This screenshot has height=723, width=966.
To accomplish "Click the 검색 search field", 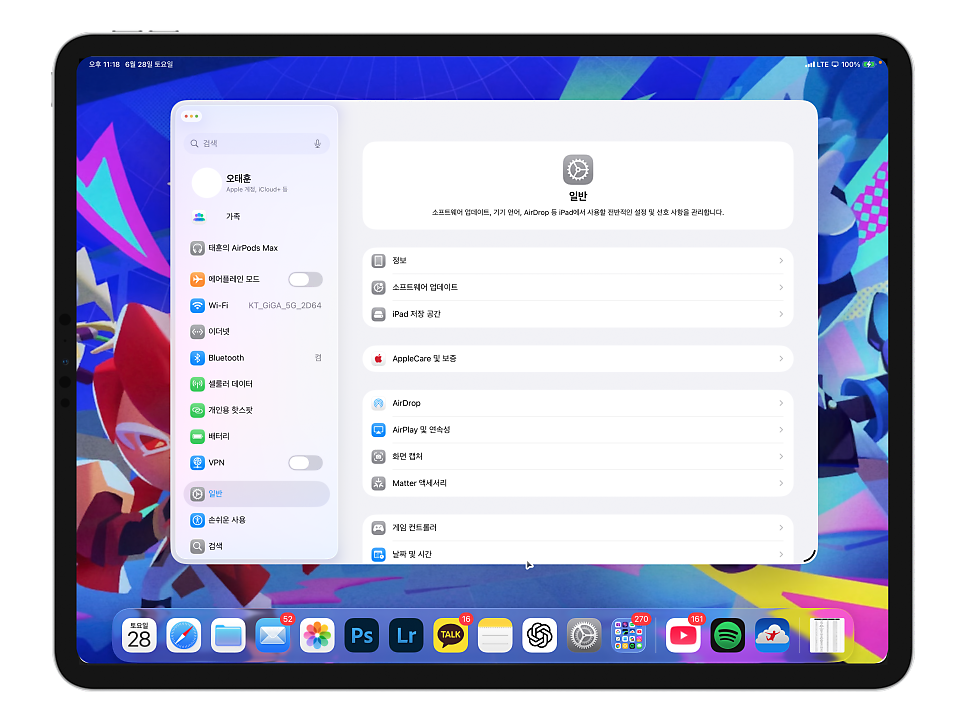I will (x=256, y=143).
